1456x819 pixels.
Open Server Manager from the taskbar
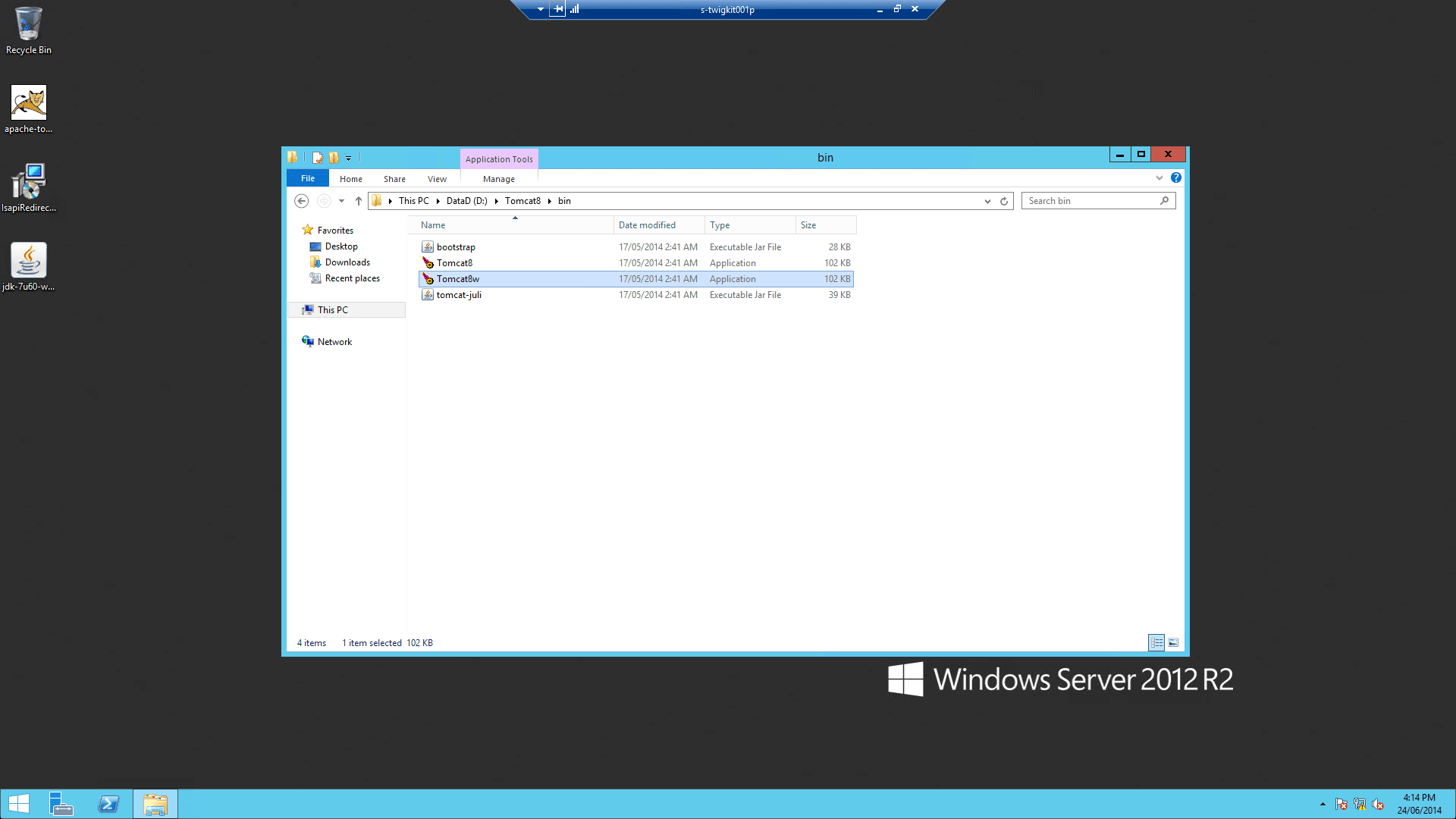coord(61,804)
